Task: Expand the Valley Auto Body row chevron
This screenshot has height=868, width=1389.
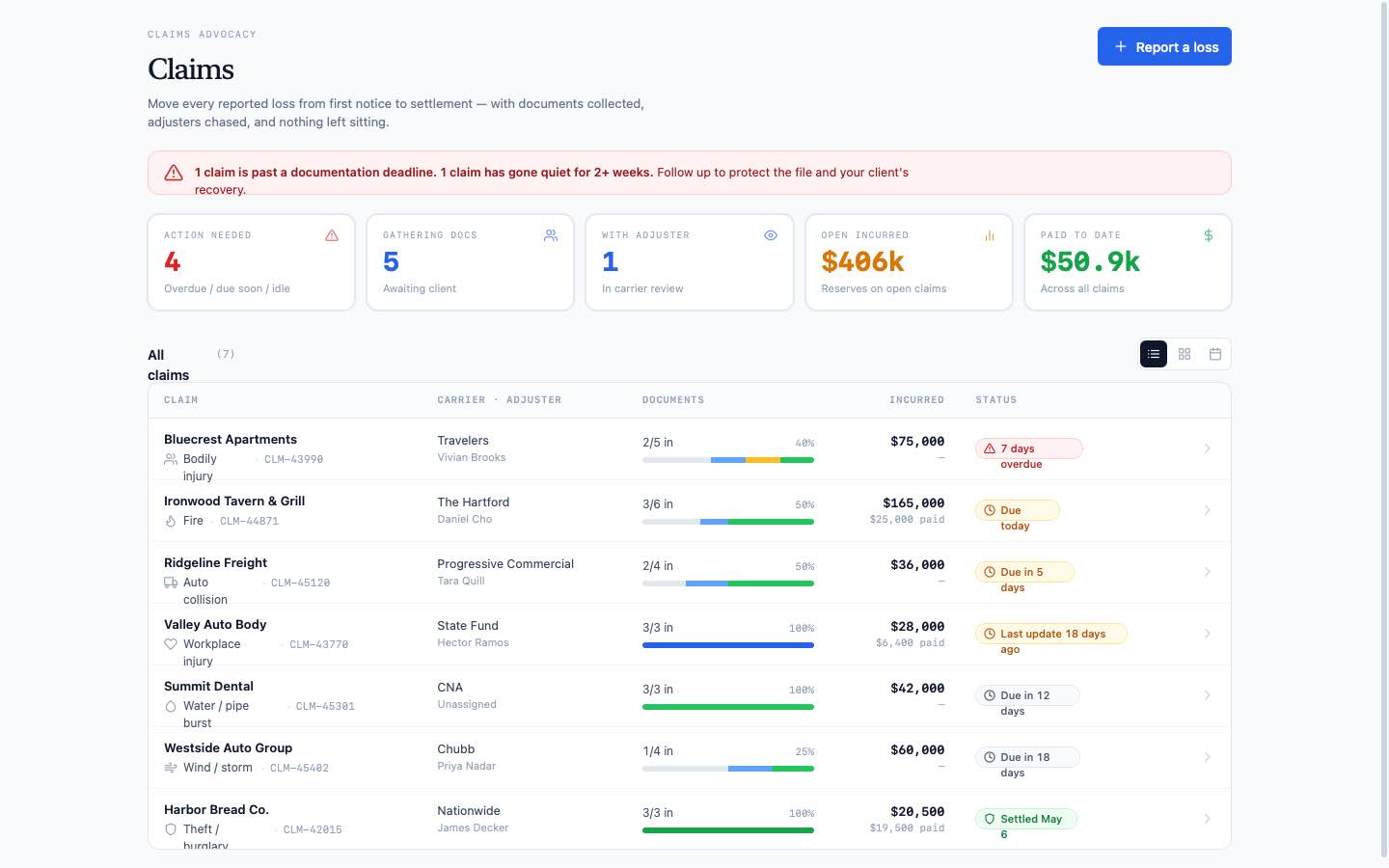Action: tap(1207, 634)
